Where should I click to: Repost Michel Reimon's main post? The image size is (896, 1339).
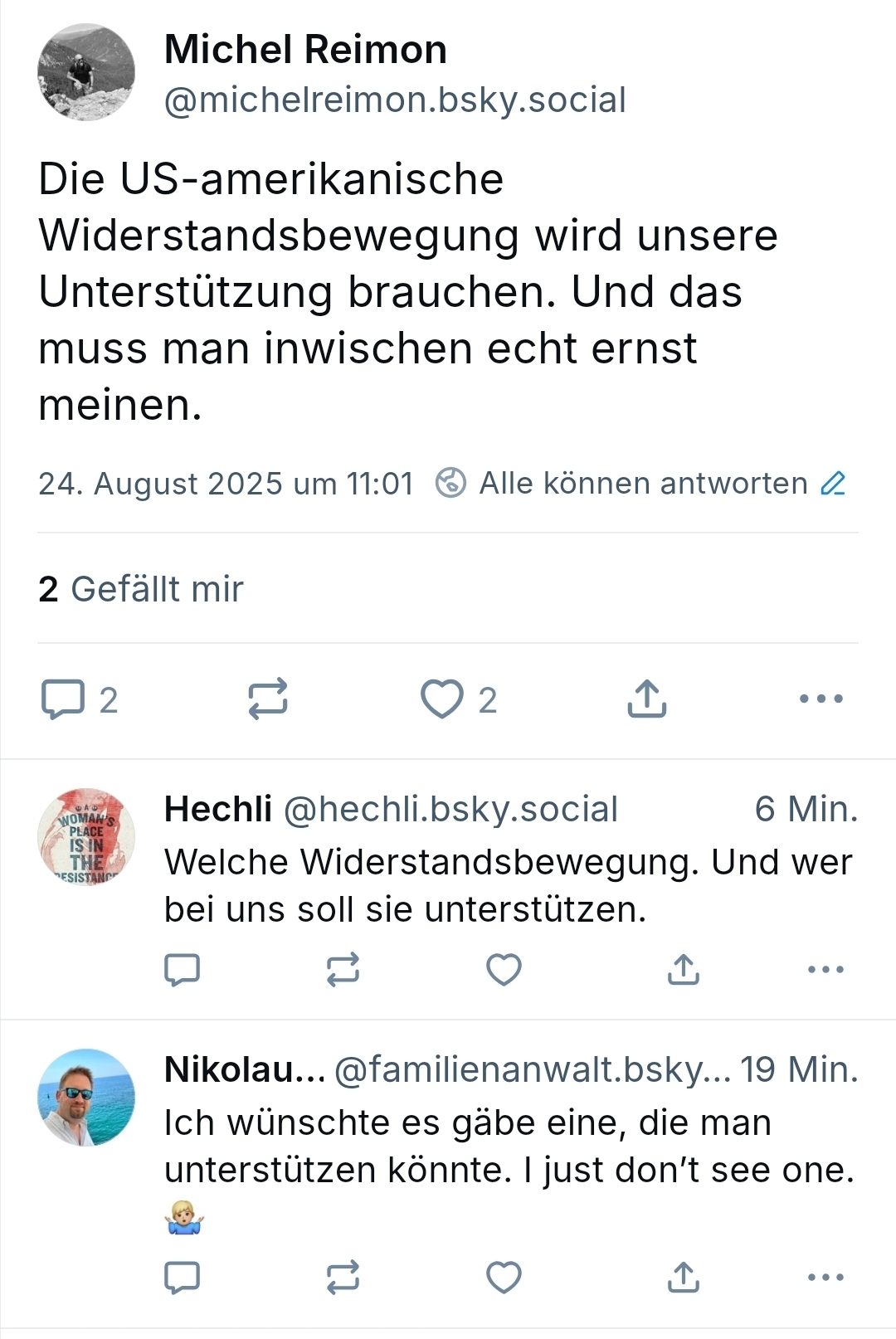click(x=268, y=699)
